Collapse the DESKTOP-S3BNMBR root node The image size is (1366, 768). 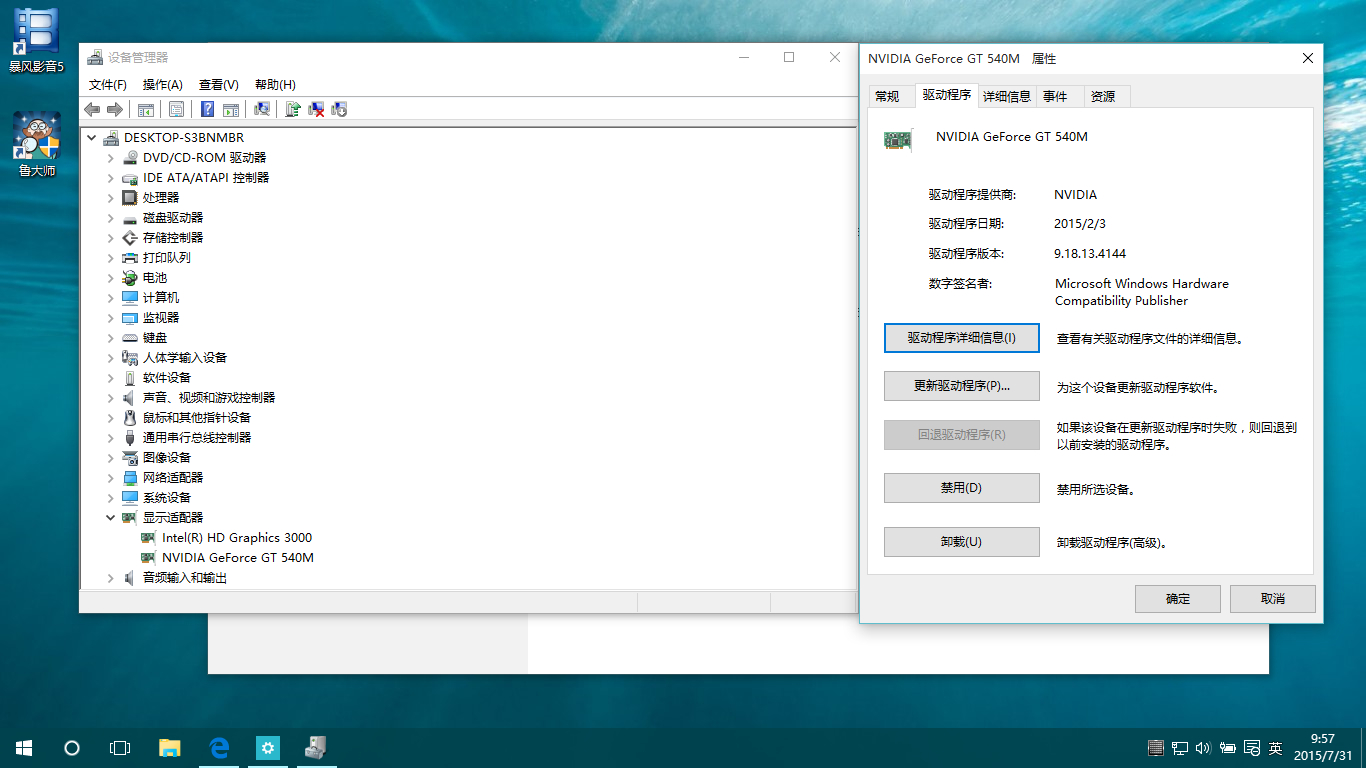[x=92, y=137]
